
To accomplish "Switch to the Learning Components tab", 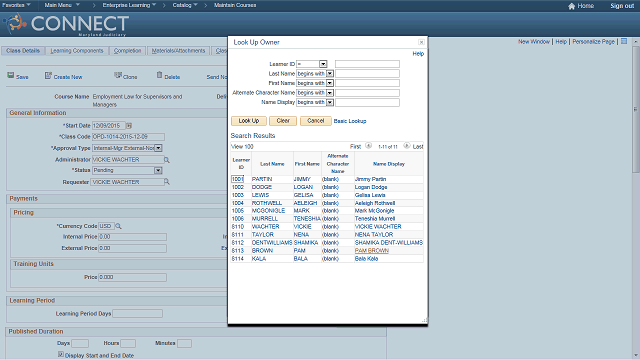I will point(77,51).
